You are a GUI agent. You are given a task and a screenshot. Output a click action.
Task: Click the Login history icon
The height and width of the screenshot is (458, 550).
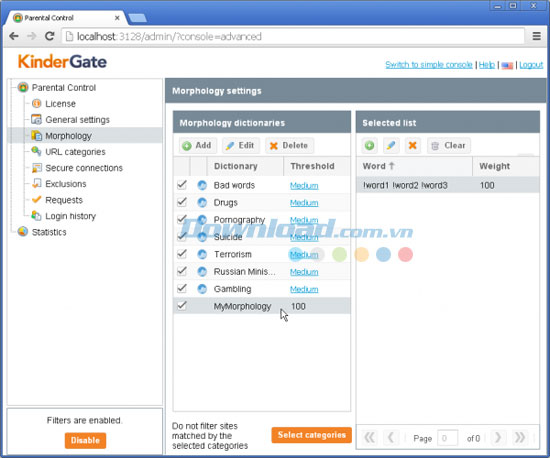click(36, 216)
